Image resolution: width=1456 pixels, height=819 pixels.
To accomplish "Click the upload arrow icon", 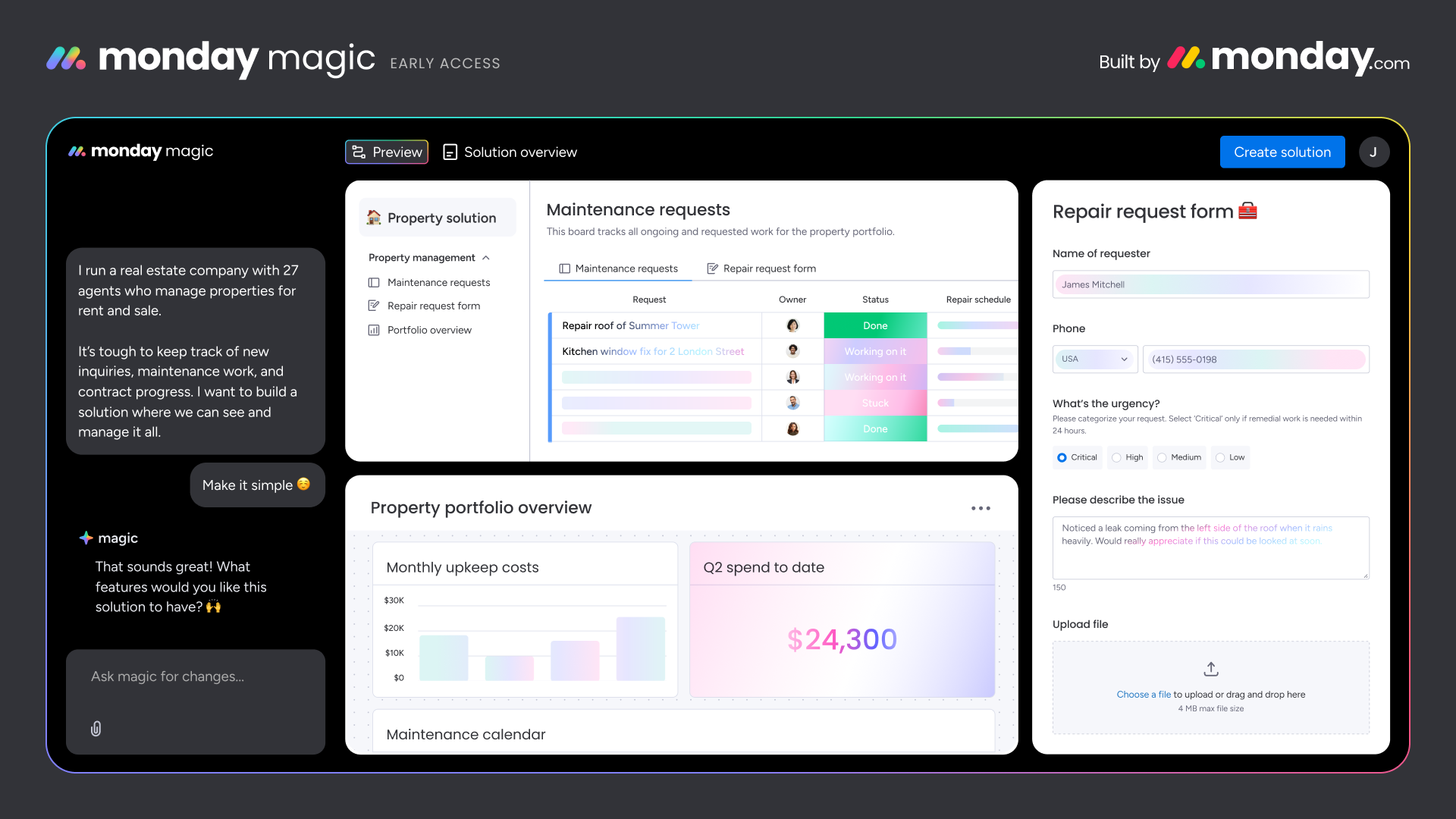I will pos(1211,669).
